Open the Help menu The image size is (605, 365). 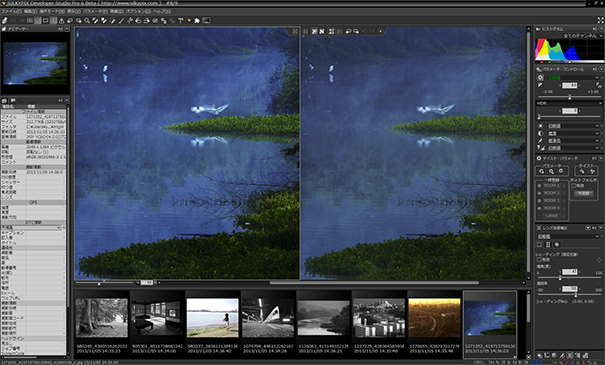pos(162,12)
